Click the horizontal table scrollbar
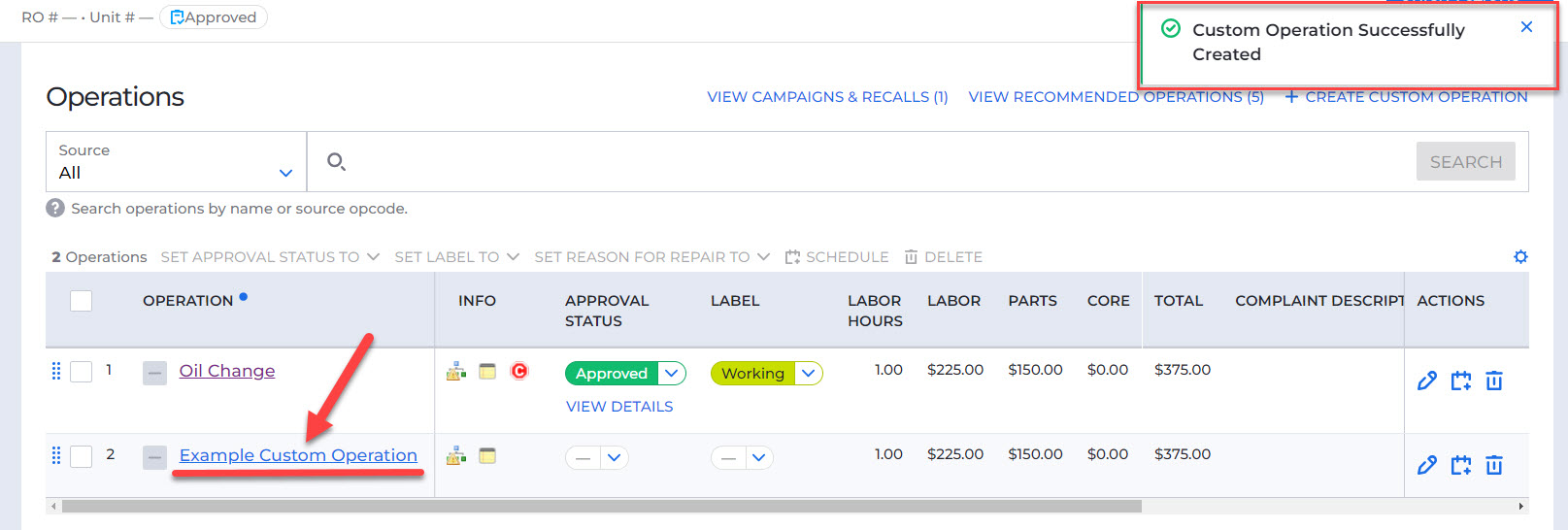The width and height of the screenshot is (1568, 530). (x=602, y=506)
